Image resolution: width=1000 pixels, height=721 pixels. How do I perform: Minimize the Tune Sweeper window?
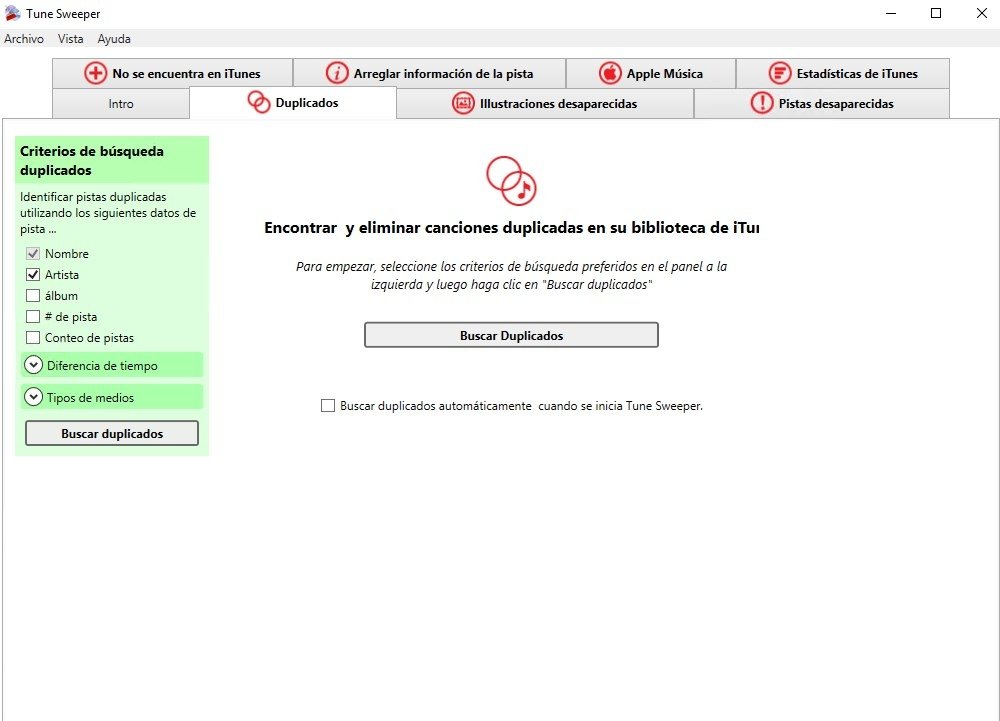892,13
